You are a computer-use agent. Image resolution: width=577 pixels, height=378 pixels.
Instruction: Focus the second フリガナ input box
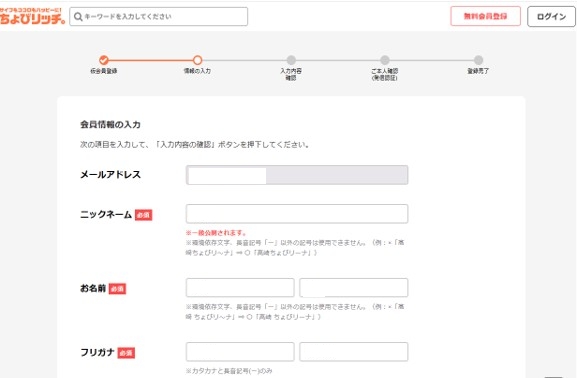pyautogui.click(x=354, y=351)
